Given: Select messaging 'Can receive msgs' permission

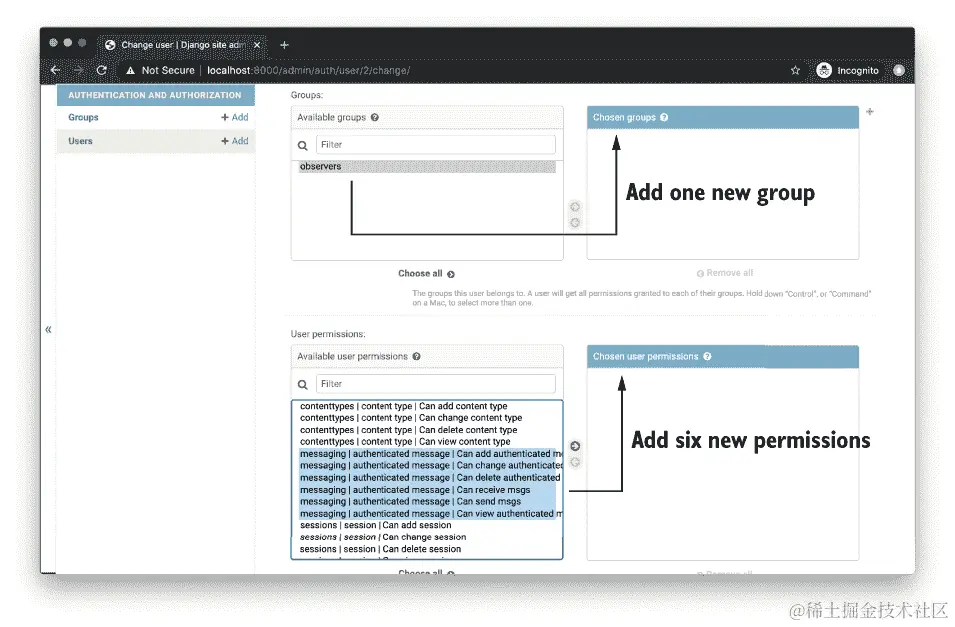Looking at the screenshot, I should coord(427,490).
